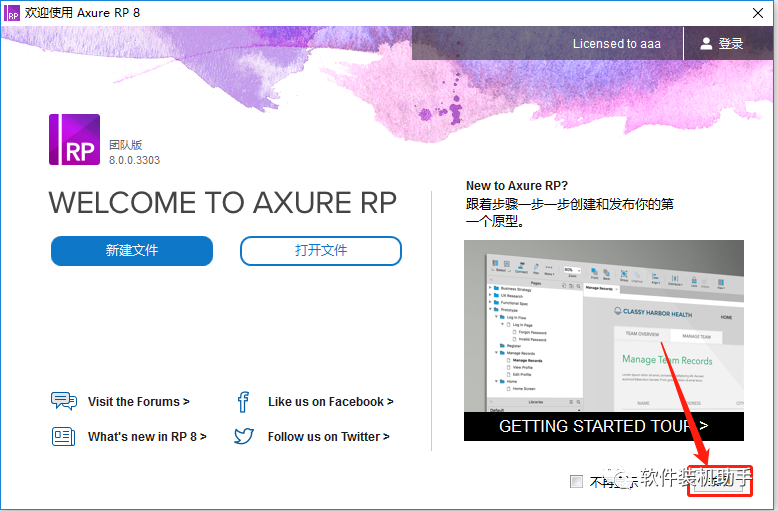Image resolution: width=778 pixels, height=511 pixels.
Task: Click the Licensed to aaa text
Action: tap(617, 44)
